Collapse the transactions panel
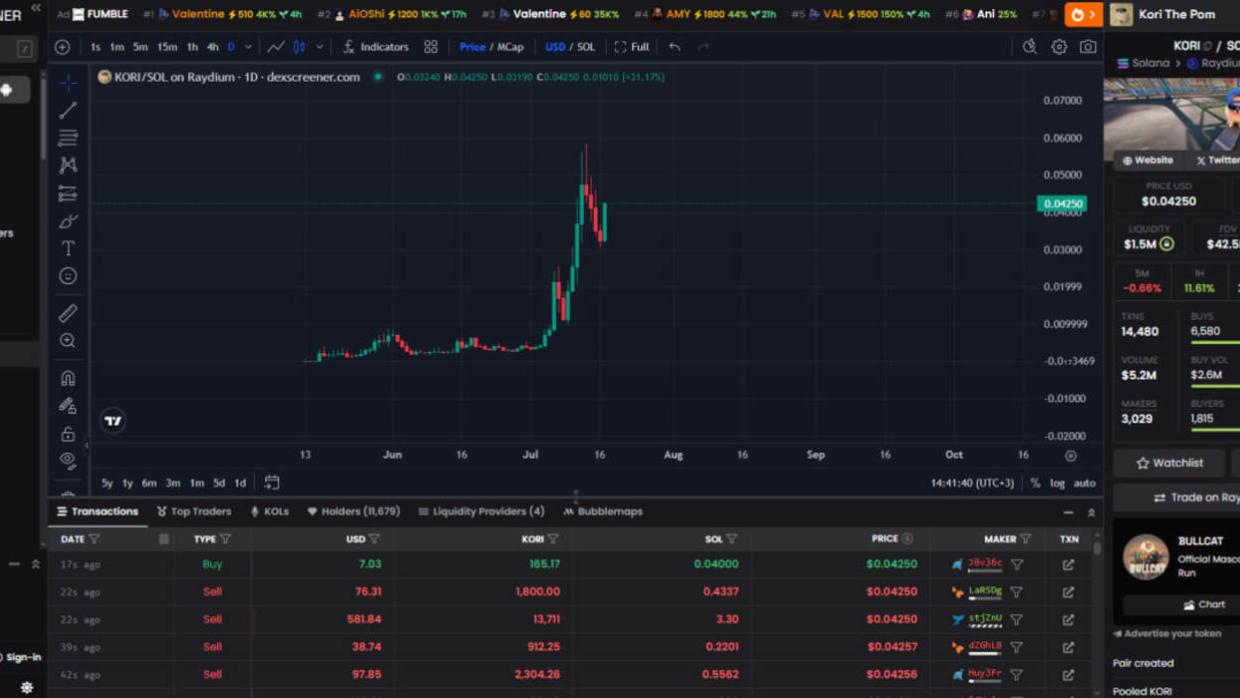Screen dimensions: 1240x698 point(1069,512)
